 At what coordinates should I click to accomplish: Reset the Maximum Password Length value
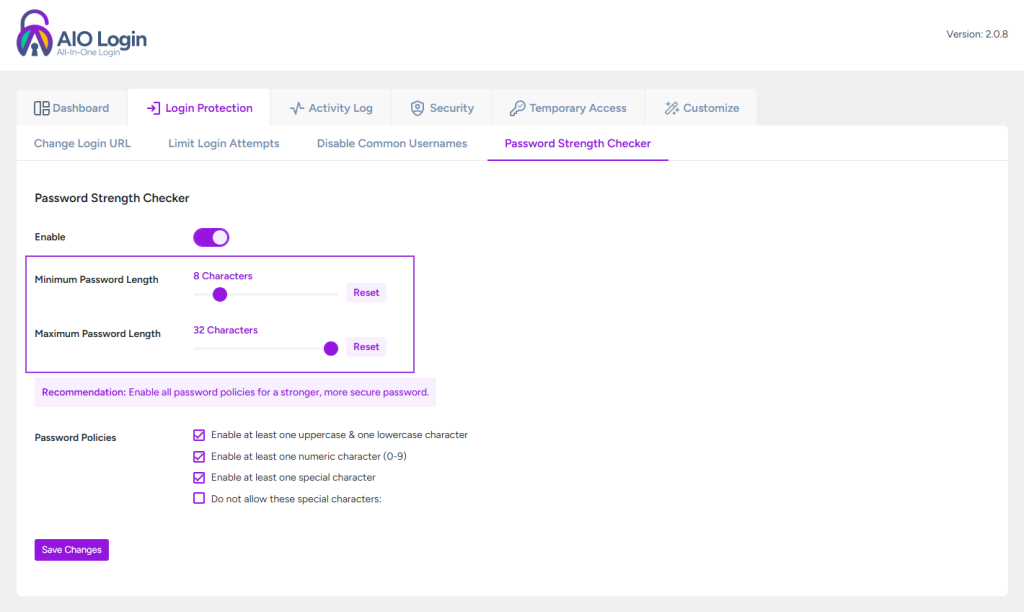point(366,347)
